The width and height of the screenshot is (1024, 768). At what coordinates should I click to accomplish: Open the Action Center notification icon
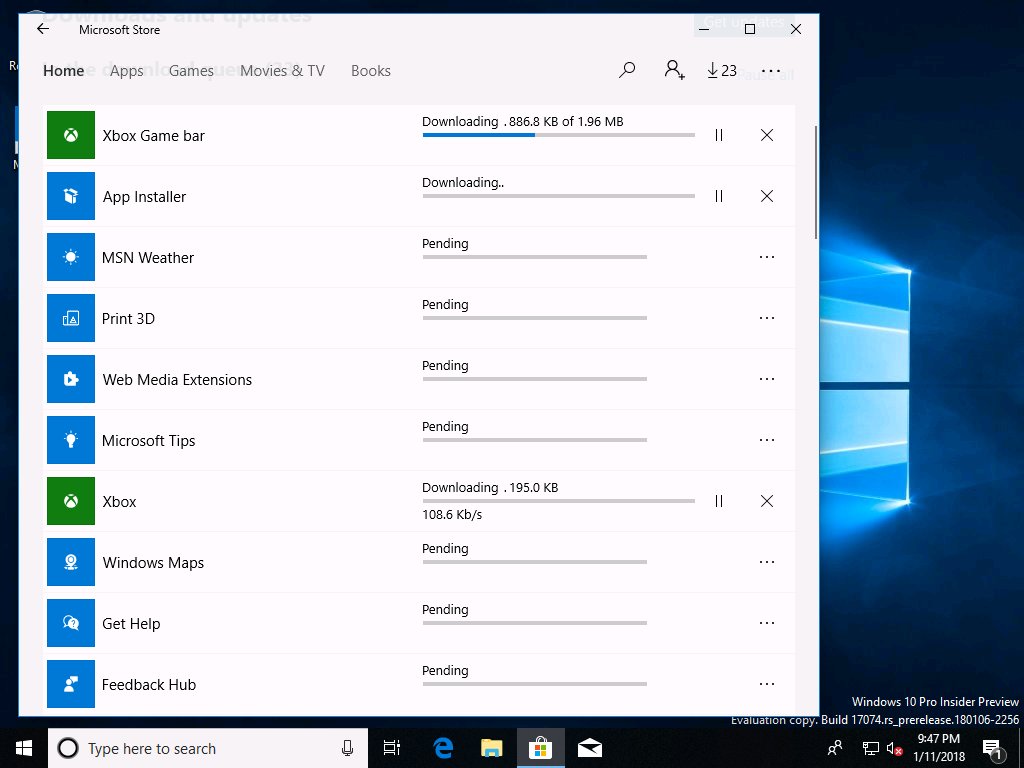pos(991,749)
